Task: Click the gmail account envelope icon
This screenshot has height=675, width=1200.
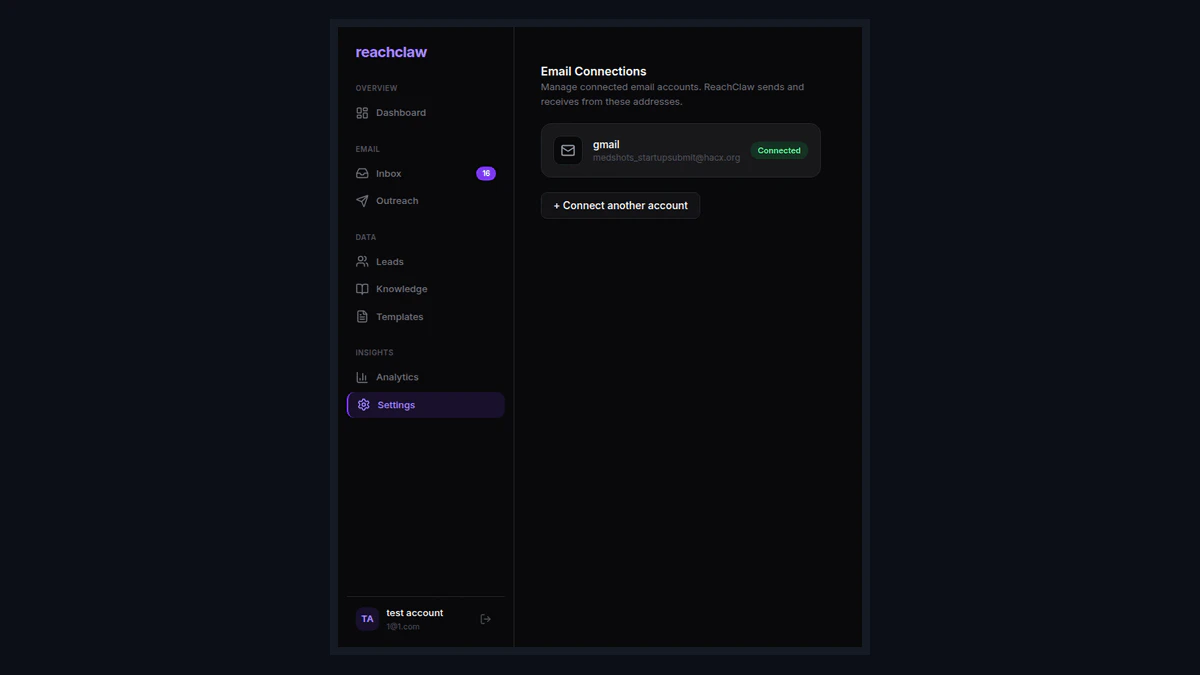Action: click(x=567, y=150)
